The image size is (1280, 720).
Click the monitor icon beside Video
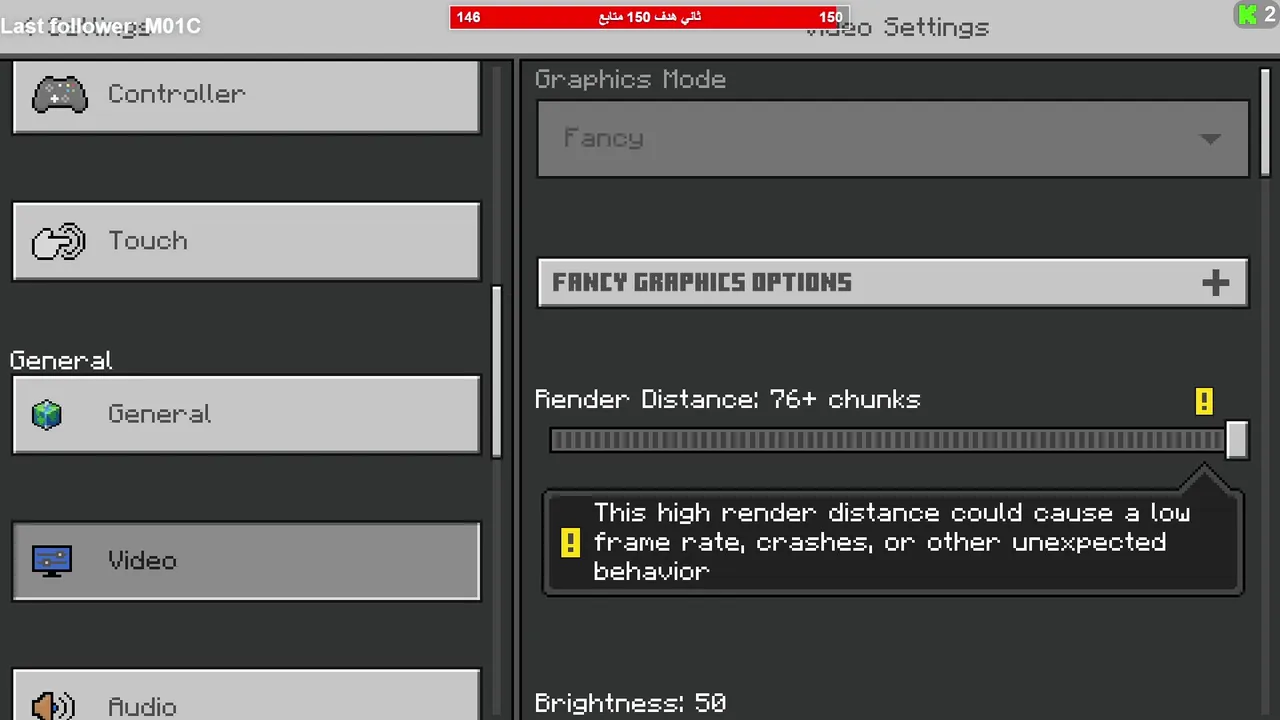coord(52,561)
